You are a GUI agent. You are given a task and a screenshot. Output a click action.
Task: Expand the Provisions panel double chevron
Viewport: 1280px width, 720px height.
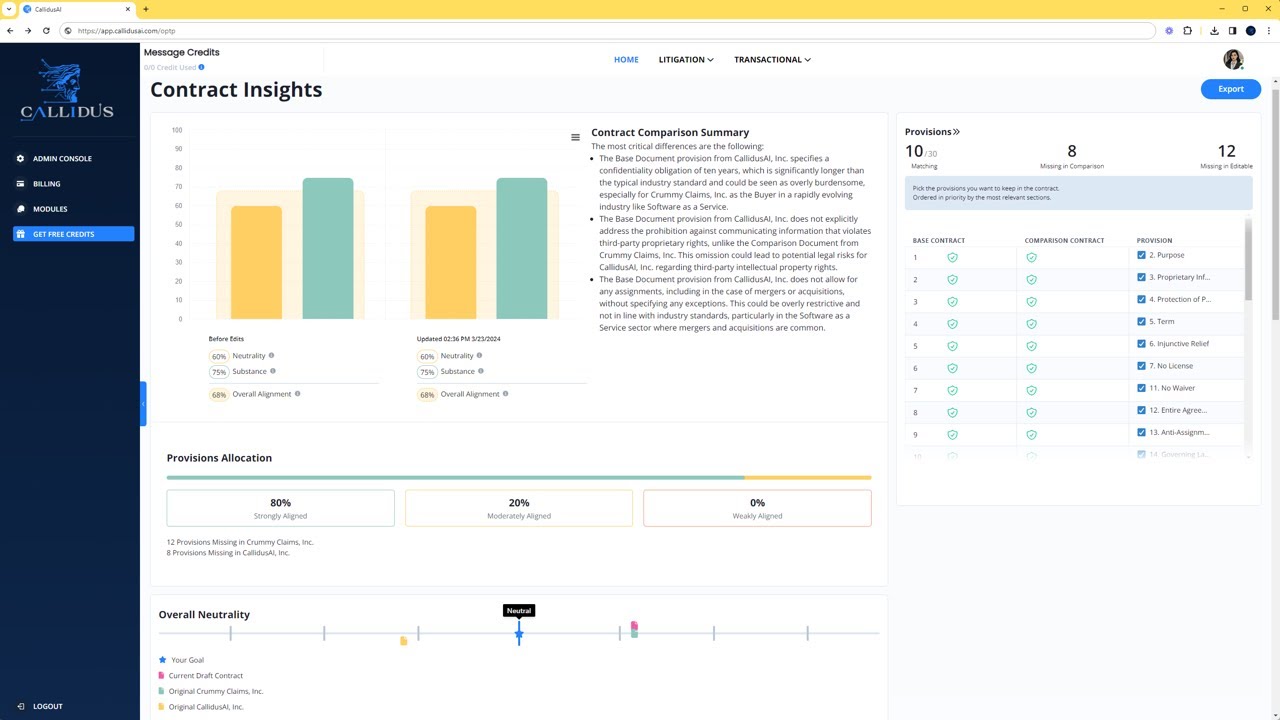click(x=956, y=132)
